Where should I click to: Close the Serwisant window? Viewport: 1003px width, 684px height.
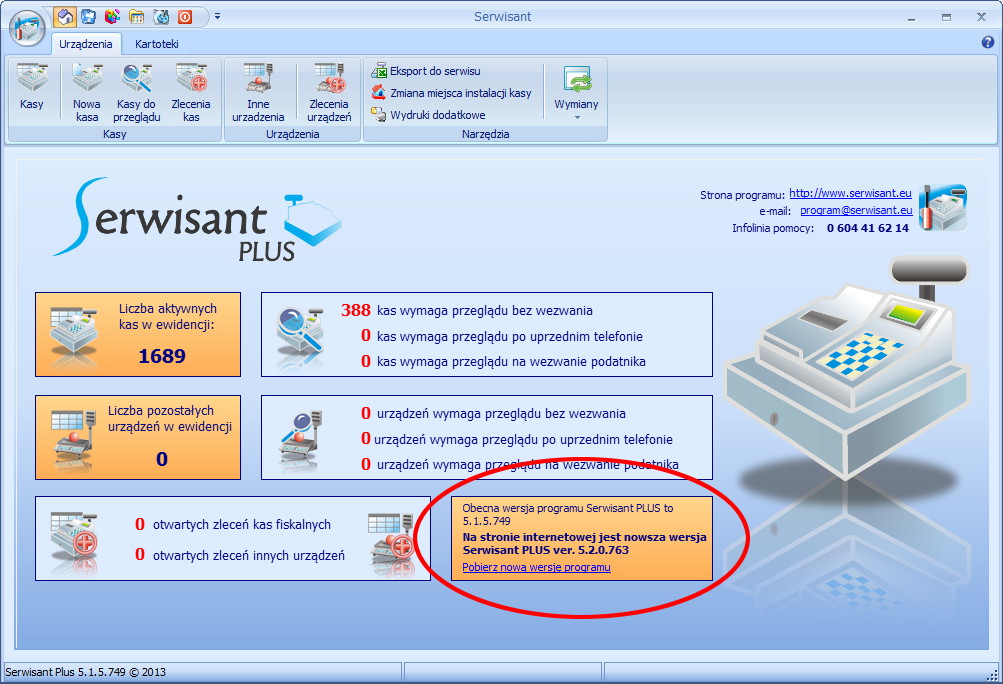[x=981, y=17]
